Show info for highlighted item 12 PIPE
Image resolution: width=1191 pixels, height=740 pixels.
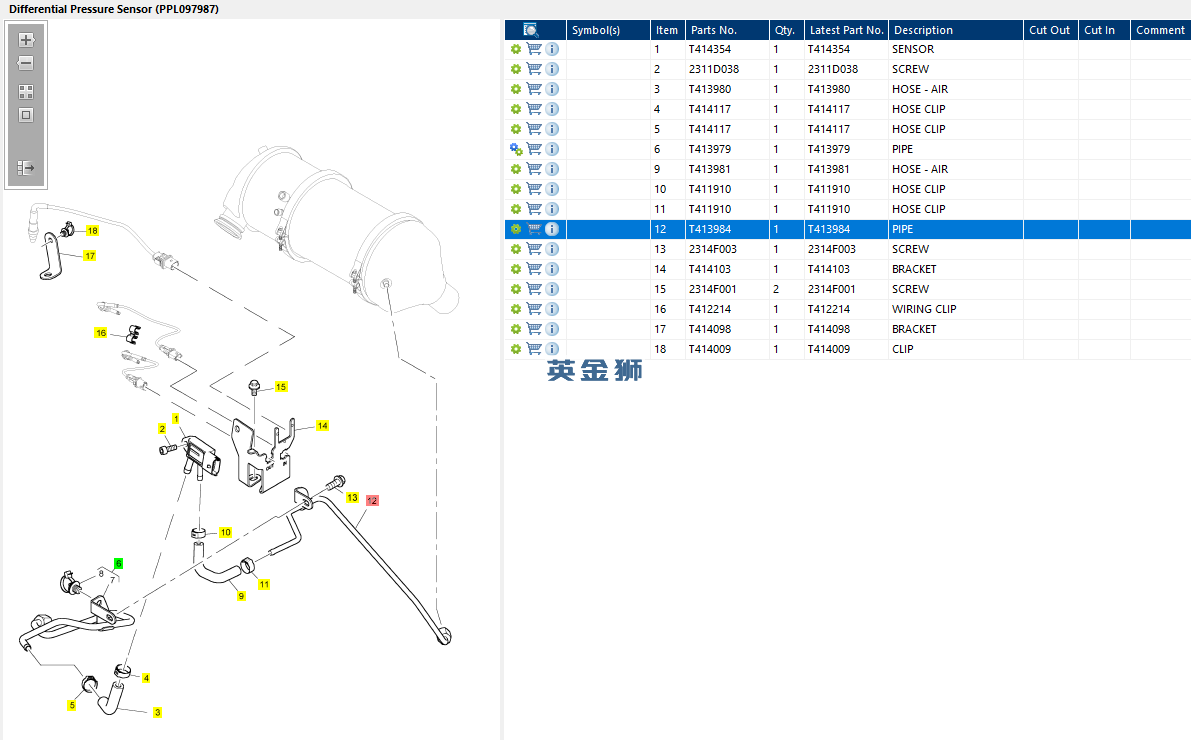click(x=552, y=229)
